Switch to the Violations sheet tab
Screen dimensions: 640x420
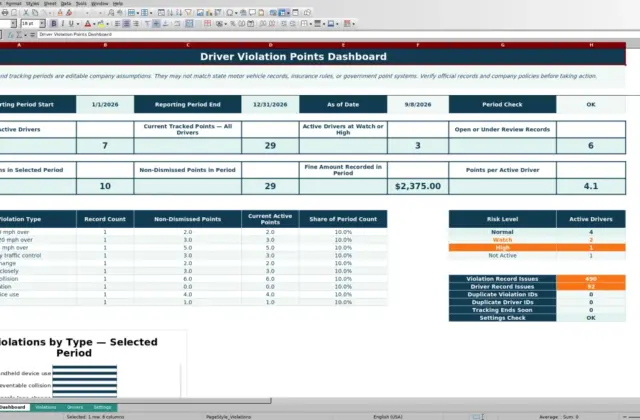pyautogui.click(x=45, y=407)
